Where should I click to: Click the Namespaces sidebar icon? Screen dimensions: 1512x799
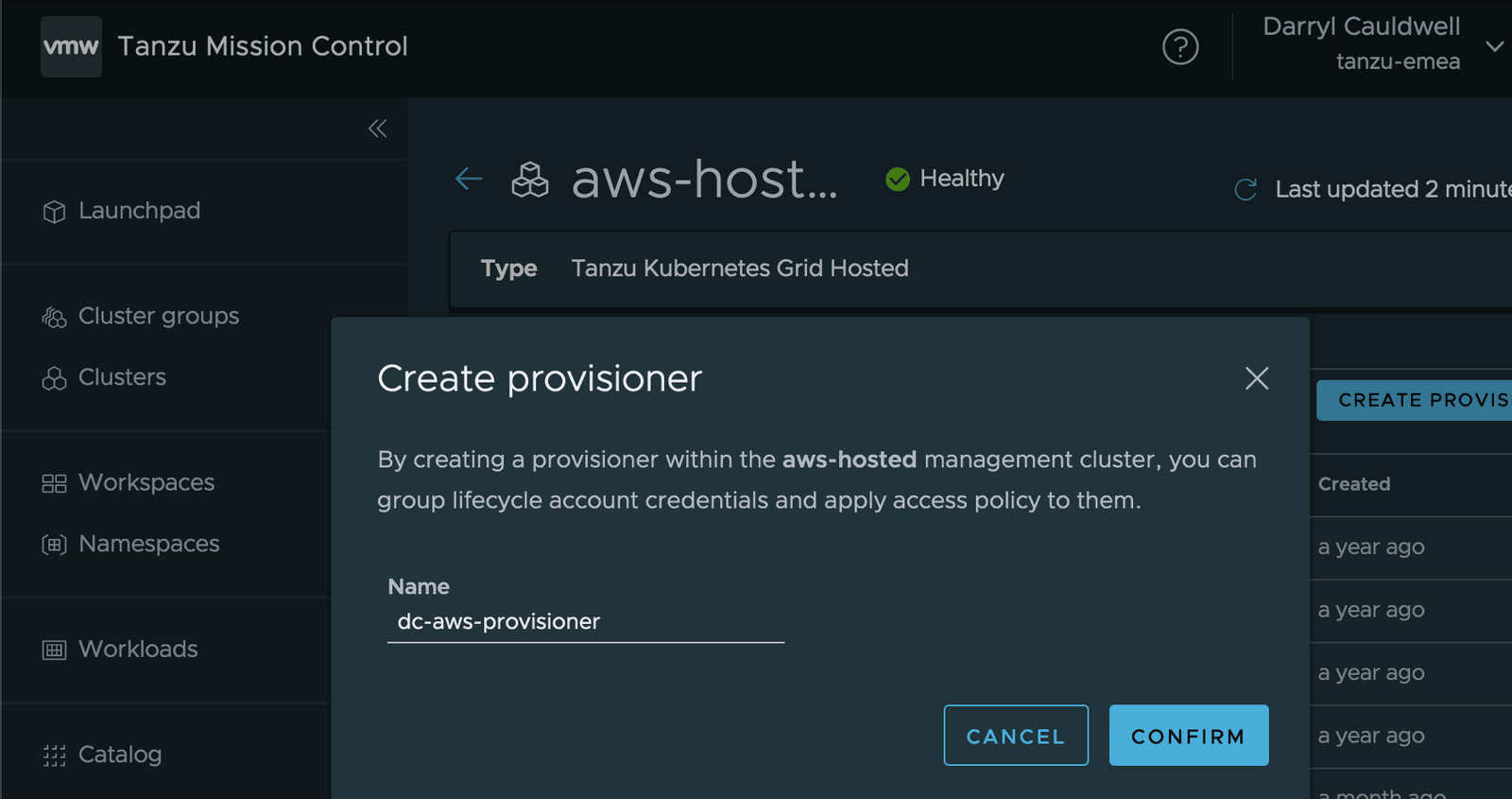click(x=55, y=545)
